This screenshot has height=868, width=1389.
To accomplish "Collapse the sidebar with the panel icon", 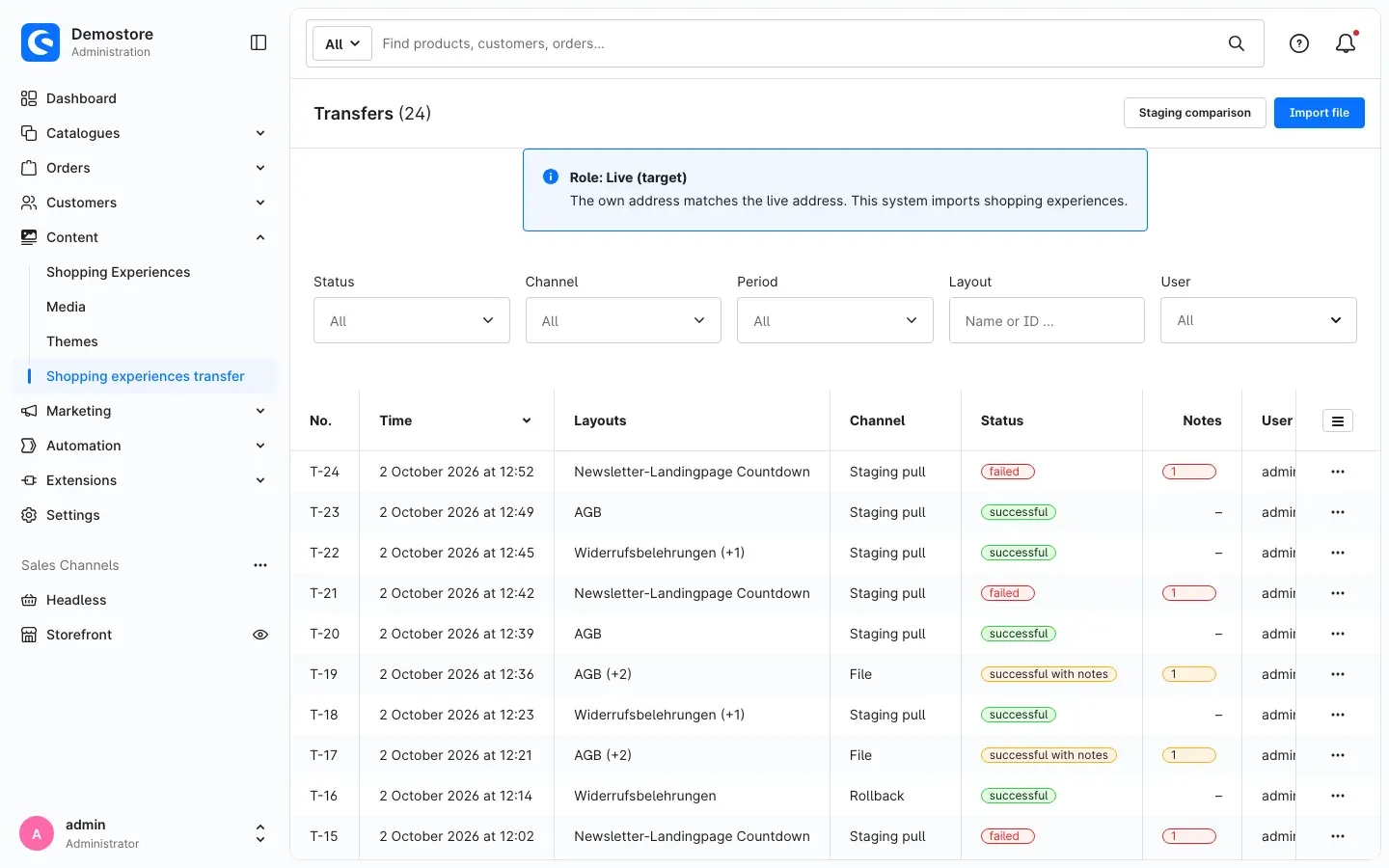I will click(259, 42).
